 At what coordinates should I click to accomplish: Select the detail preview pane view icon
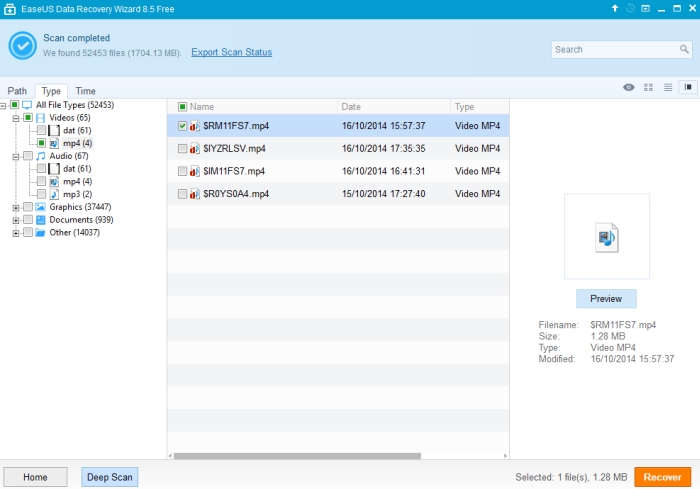[x=688, y=87]
